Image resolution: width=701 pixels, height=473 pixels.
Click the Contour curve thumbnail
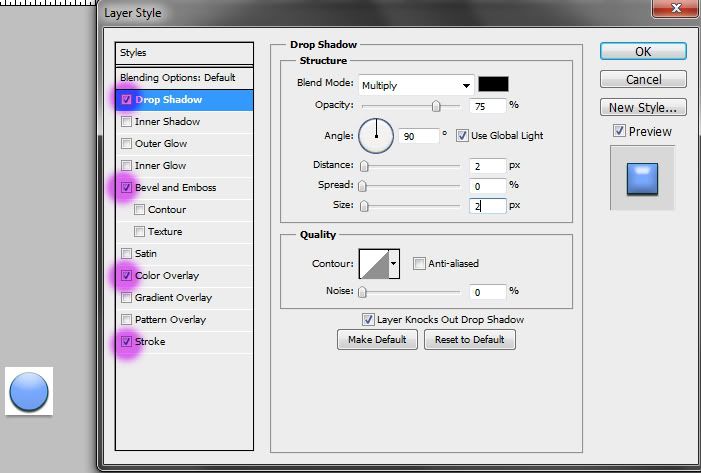[x=374, y=264]
